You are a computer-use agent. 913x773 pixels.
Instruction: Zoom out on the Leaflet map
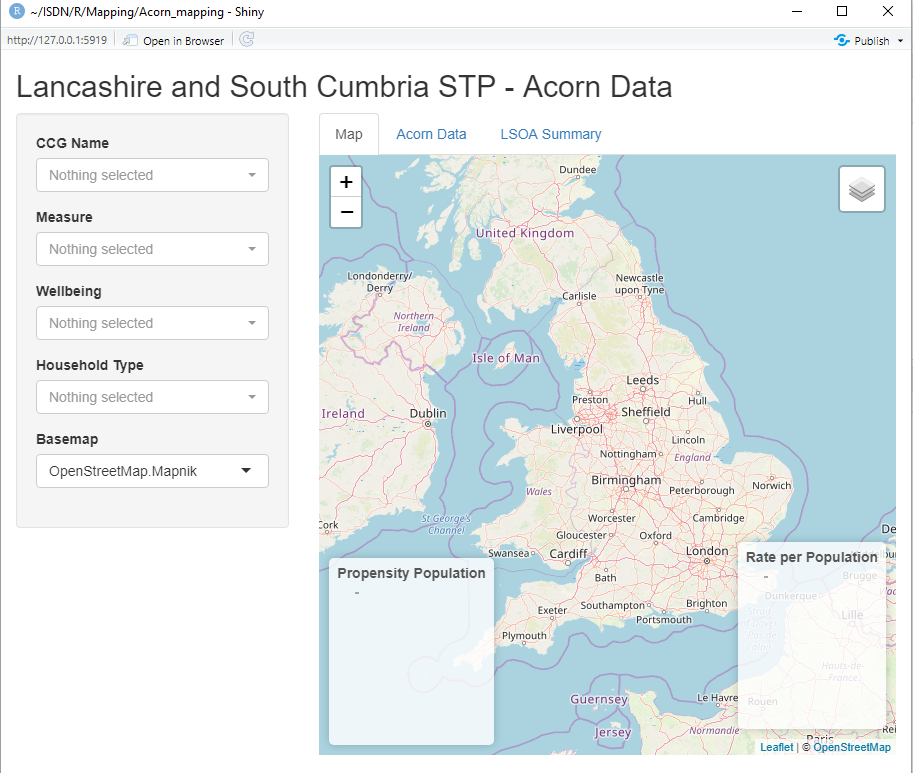pyautogui.click(x=346, y=212)
